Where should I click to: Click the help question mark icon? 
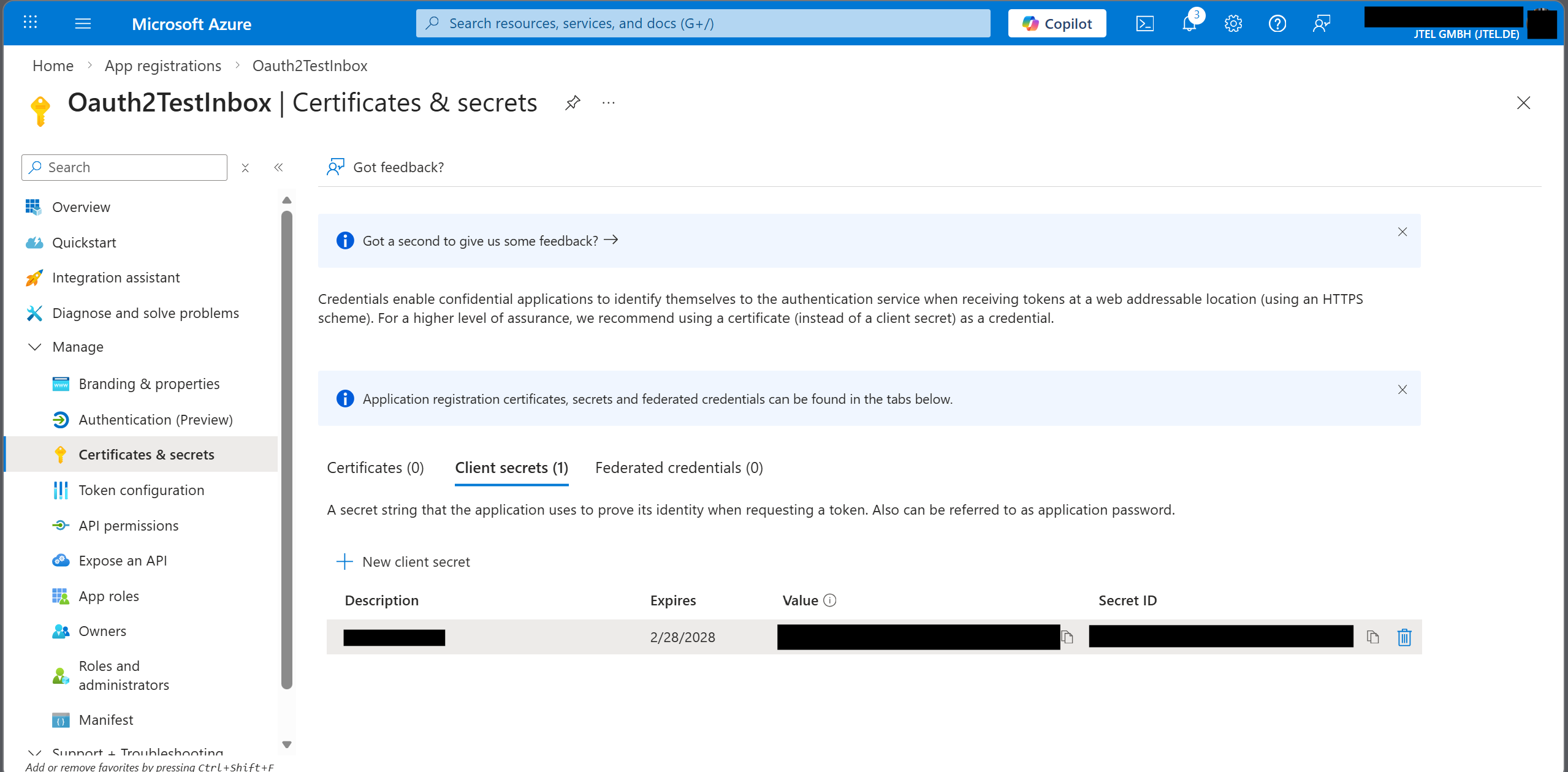click(x=1277, y=24)
